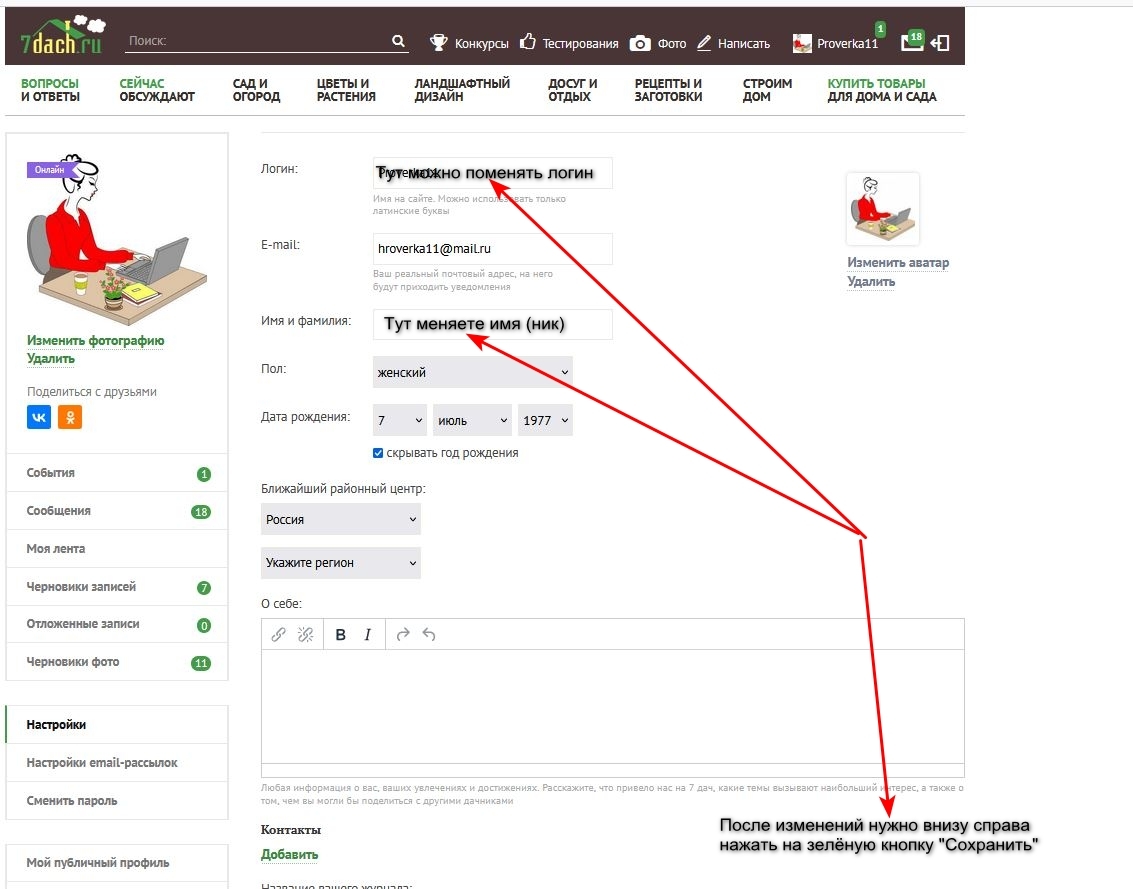Share profile via Odnoklassniki icon
Image resolution: width=1133 pixels, height=889 pixels.
pos(70,418)
